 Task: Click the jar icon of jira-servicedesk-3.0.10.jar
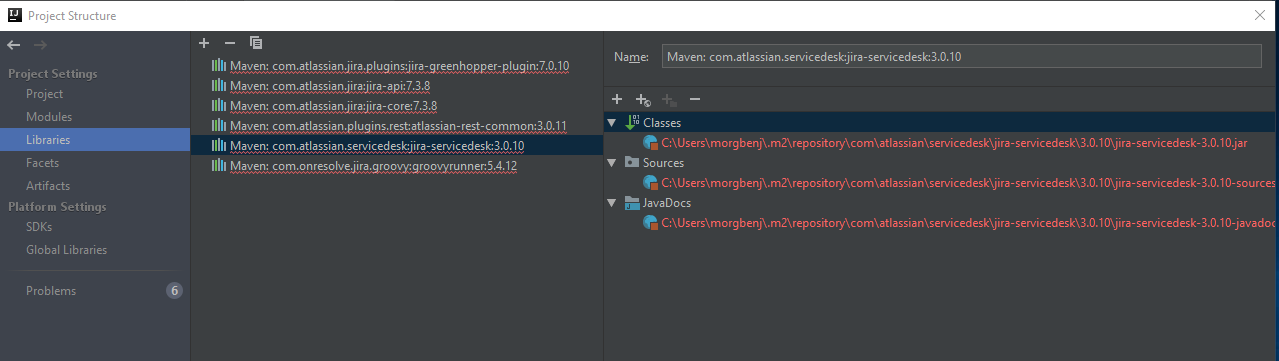(651, 143)
